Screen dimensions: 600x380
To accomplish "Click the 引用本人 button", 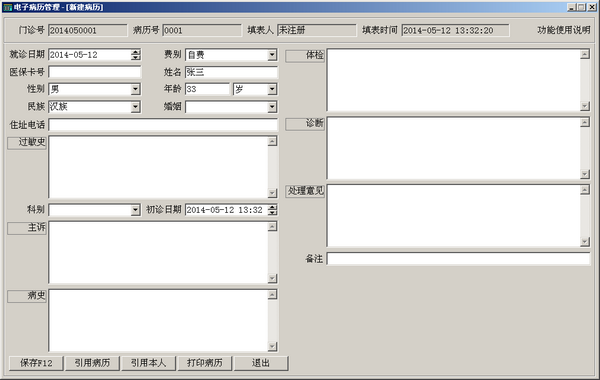I will pyautogui.click(x=148, y=363).
